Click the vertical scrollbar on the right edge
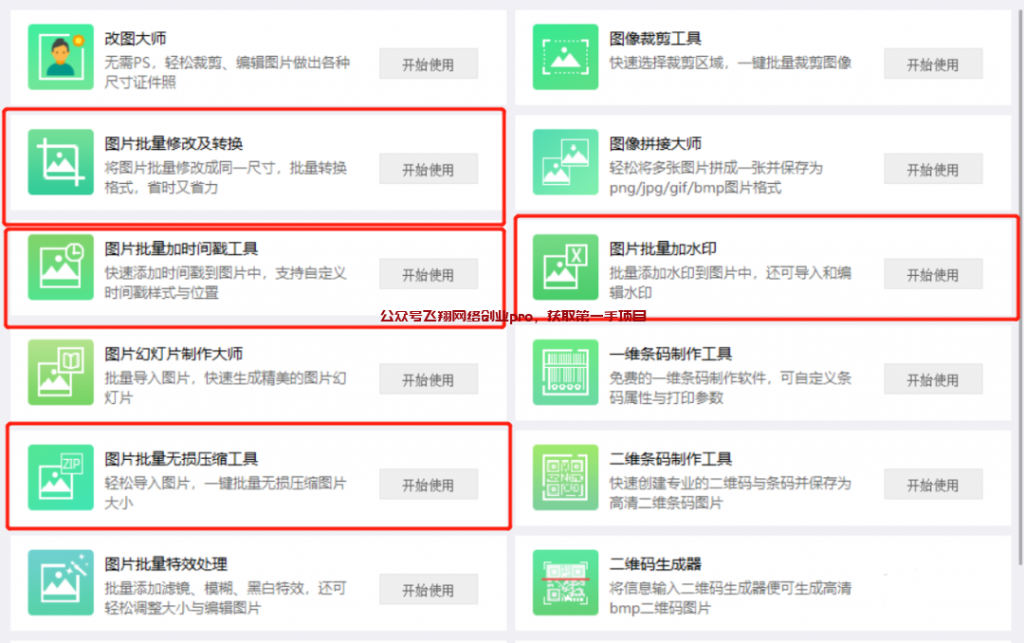The height and width of the screenshot is (643, 1024). [1020, 287]
